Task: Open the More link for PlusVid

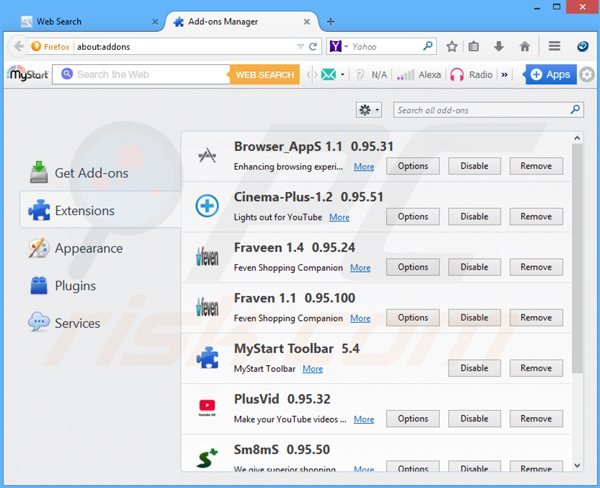Action: (364, 419)
